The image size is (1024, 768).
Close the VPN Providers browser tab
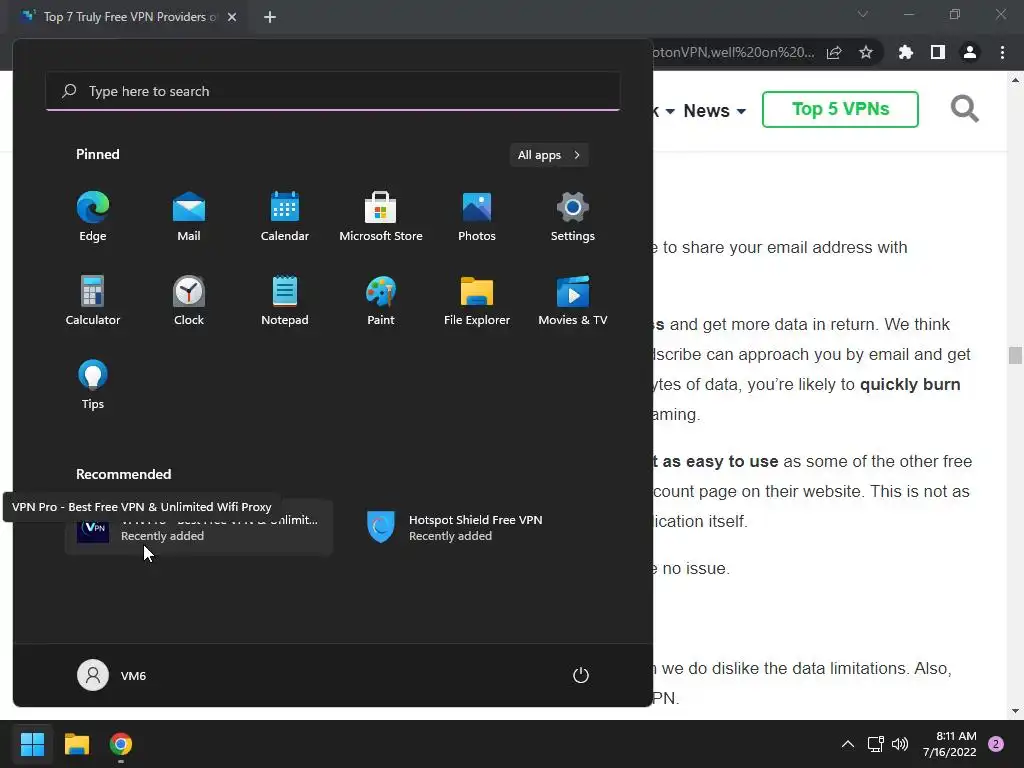tap(232, 17)
